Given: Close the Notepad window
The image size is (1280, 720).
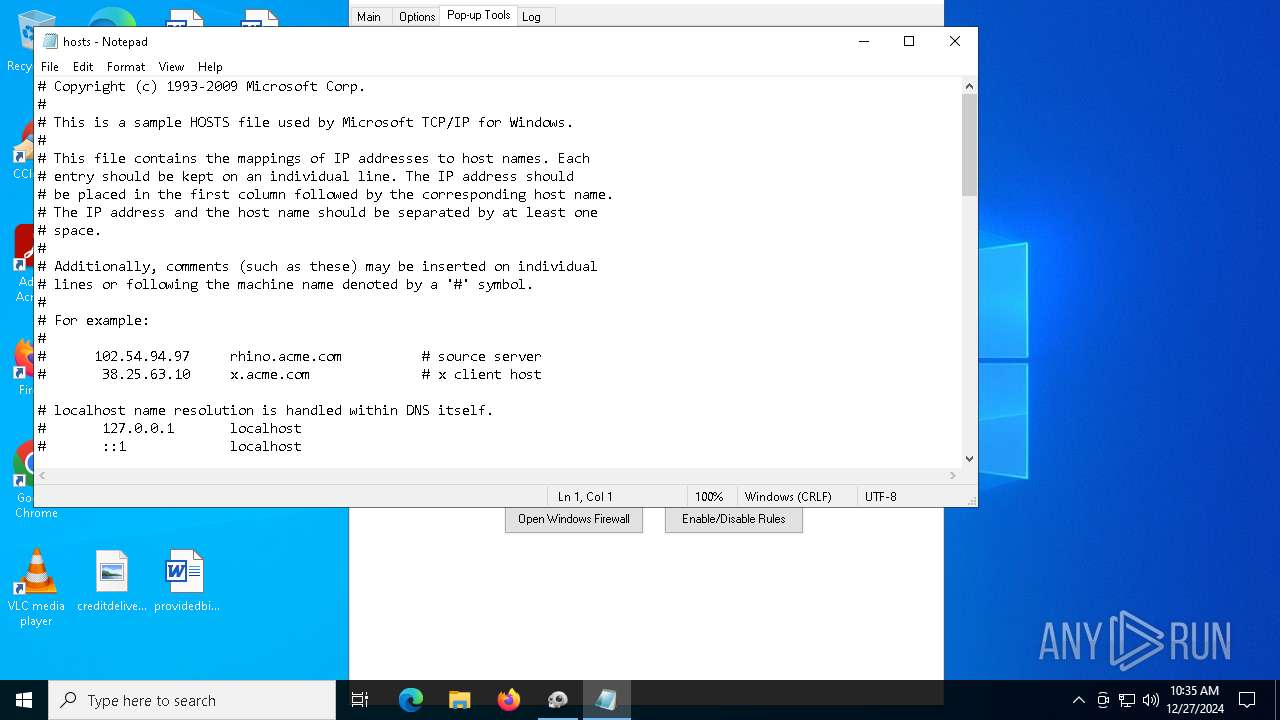Looking at the screenshot, I should click(x=955, y=41).
